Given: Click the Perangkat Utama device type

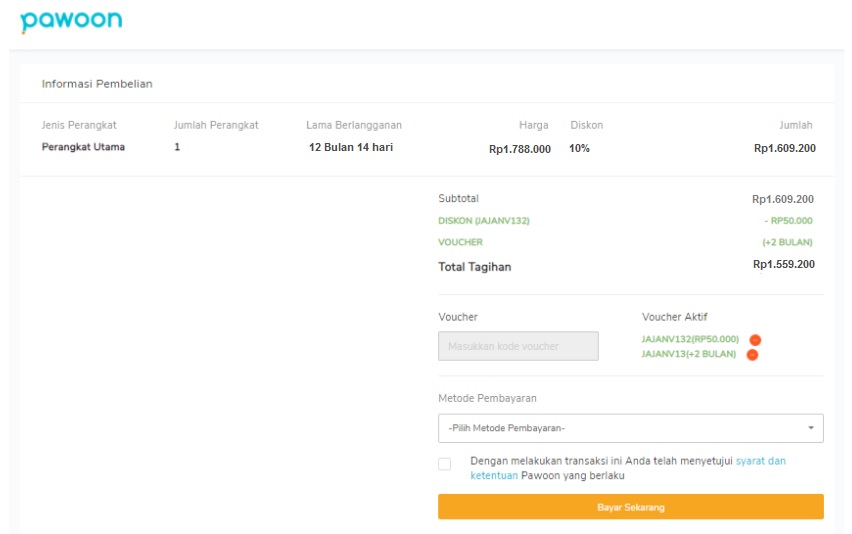Looking at the screenshot, I should click(x=83, y=147).
